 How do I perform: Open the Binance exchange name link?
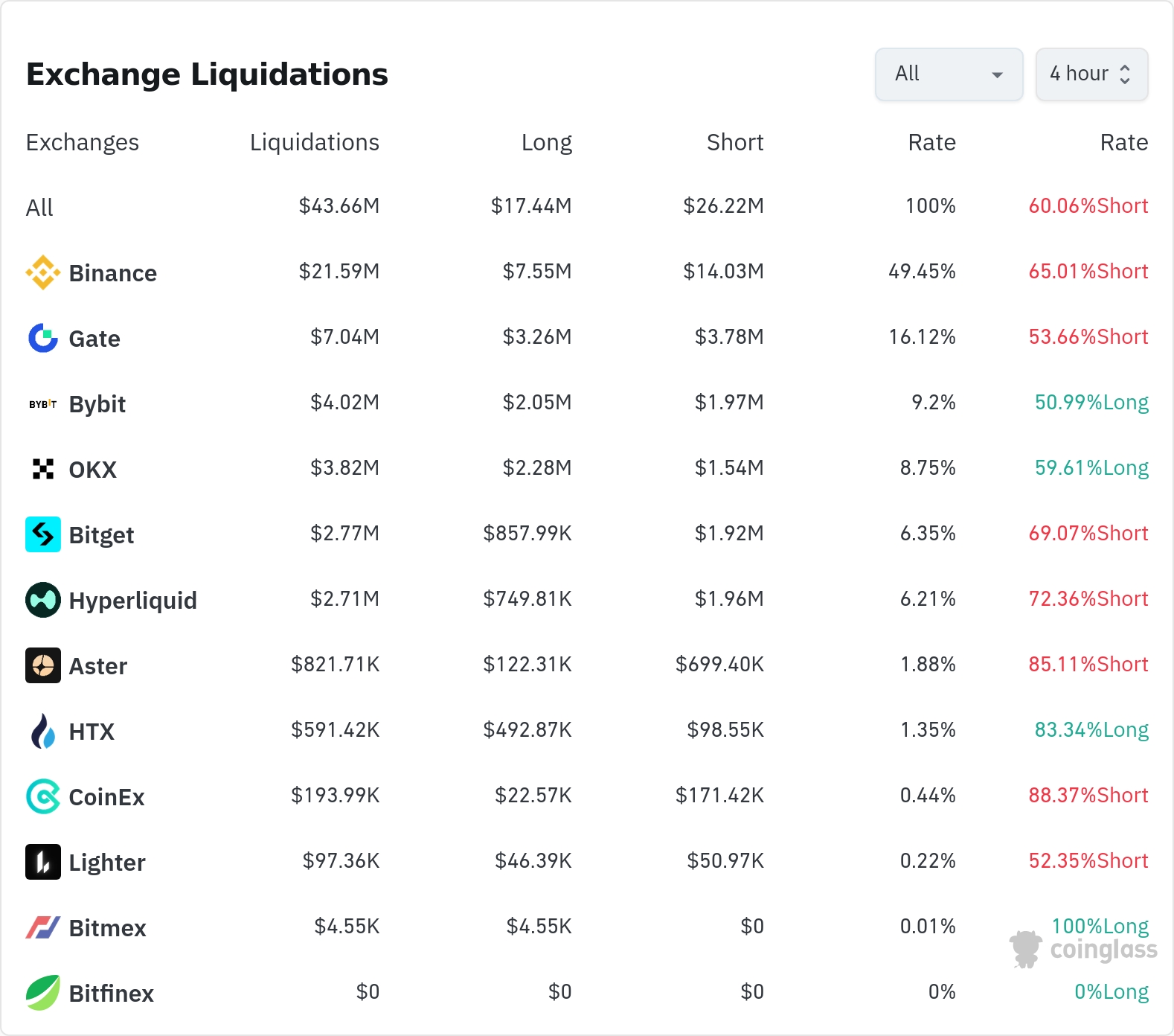pos(113,273)
